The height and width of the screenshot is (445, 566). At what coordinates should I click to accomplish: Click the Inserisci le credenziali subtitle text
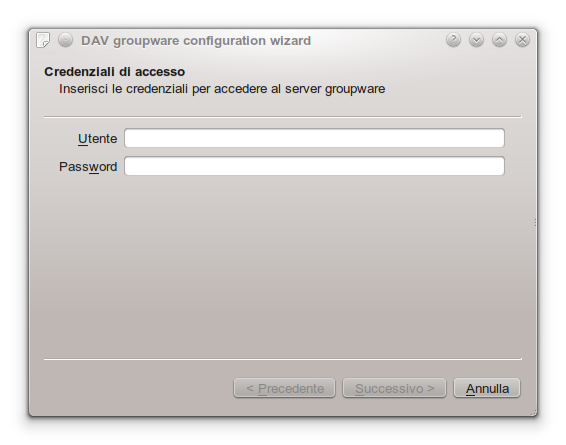click(222, 89)
